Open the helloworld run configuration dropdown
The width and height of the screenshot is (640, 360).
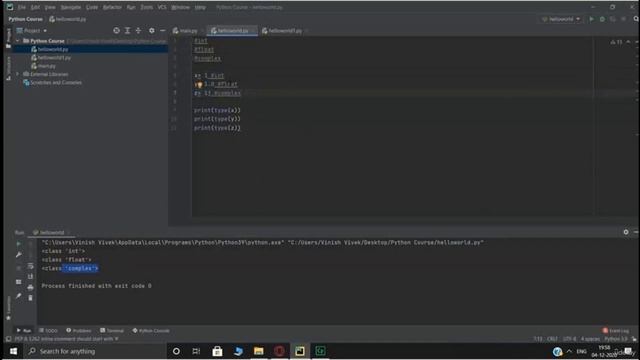pos(561,19)
